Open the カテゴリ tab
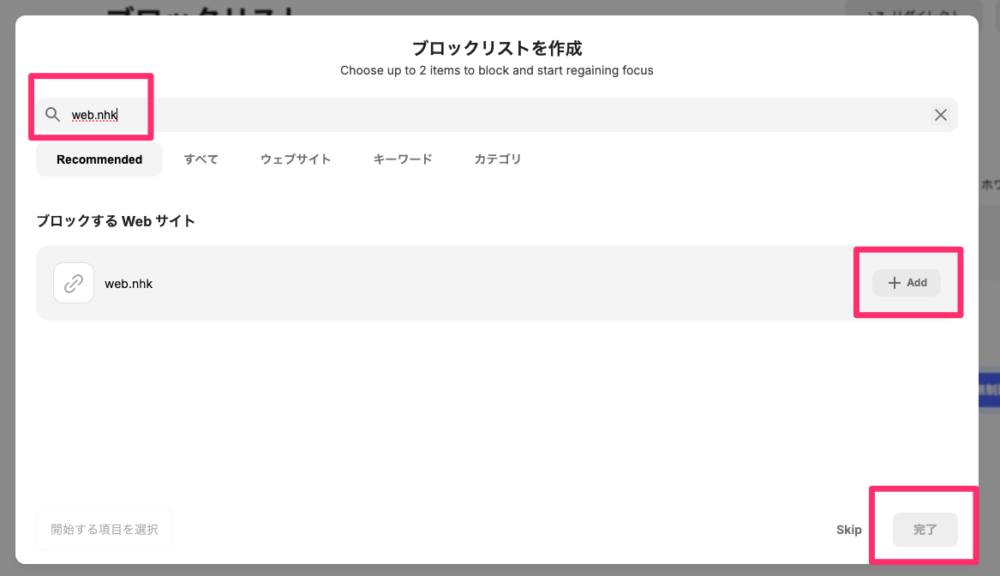Viewport: 1000px width, 576px height. pyautogui.click(x=497, y=159)
